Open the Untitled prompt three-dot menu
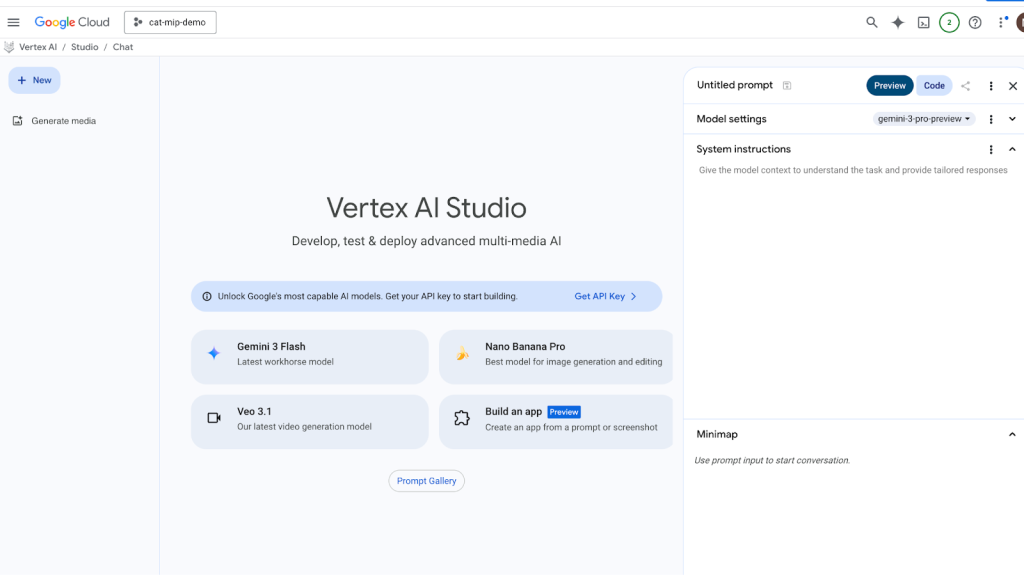The height and width of the screenshot is (575, 1024). click(991, 86)
